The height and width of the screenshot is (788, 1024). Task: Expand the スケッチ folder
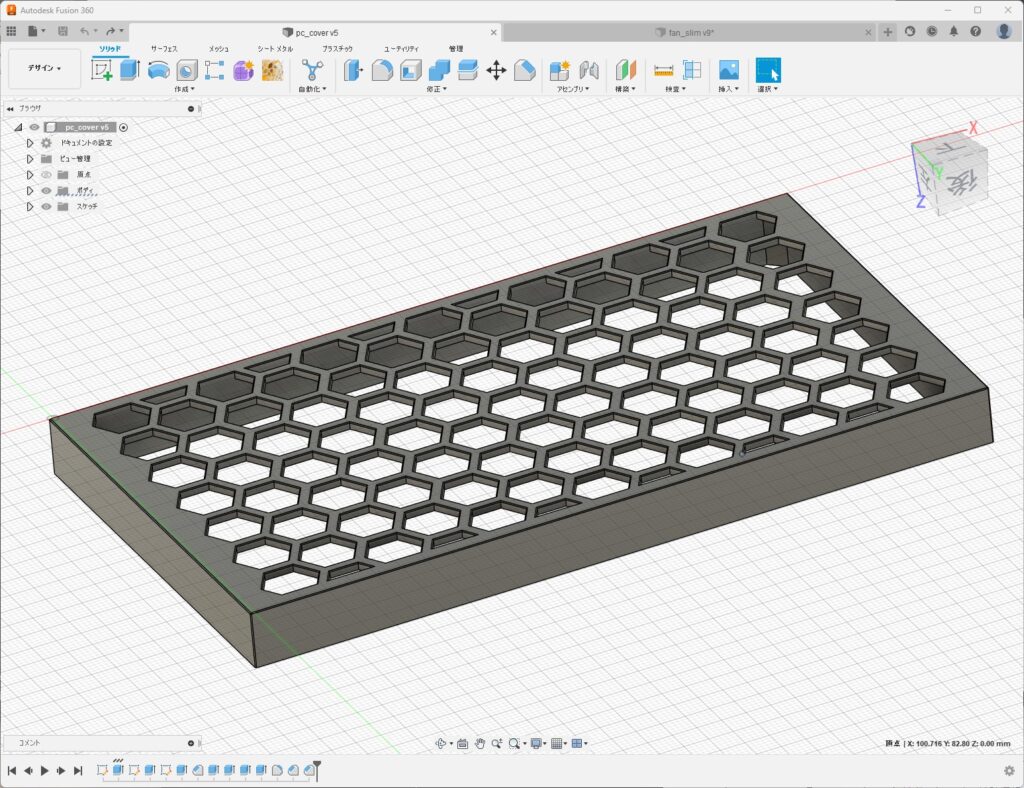tap(29, 206)
